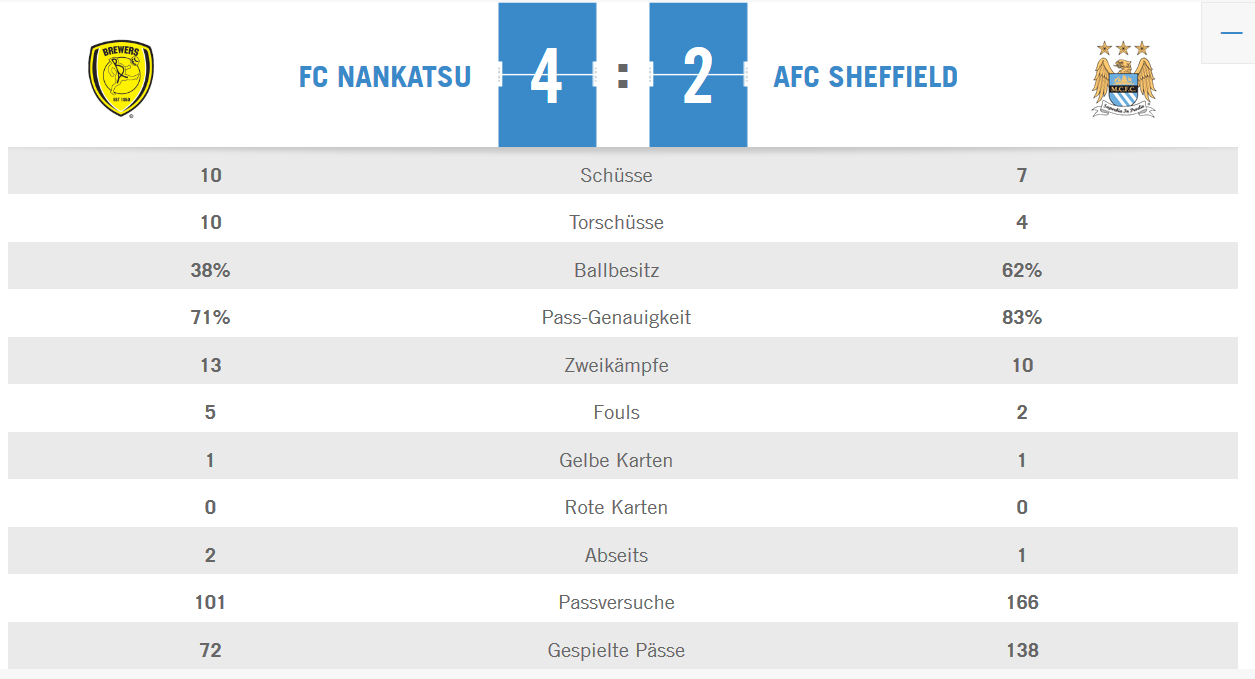Select the Gespielte Pässe row label
The height and width of the screenshot is (679, 1255).
point(616,650)
